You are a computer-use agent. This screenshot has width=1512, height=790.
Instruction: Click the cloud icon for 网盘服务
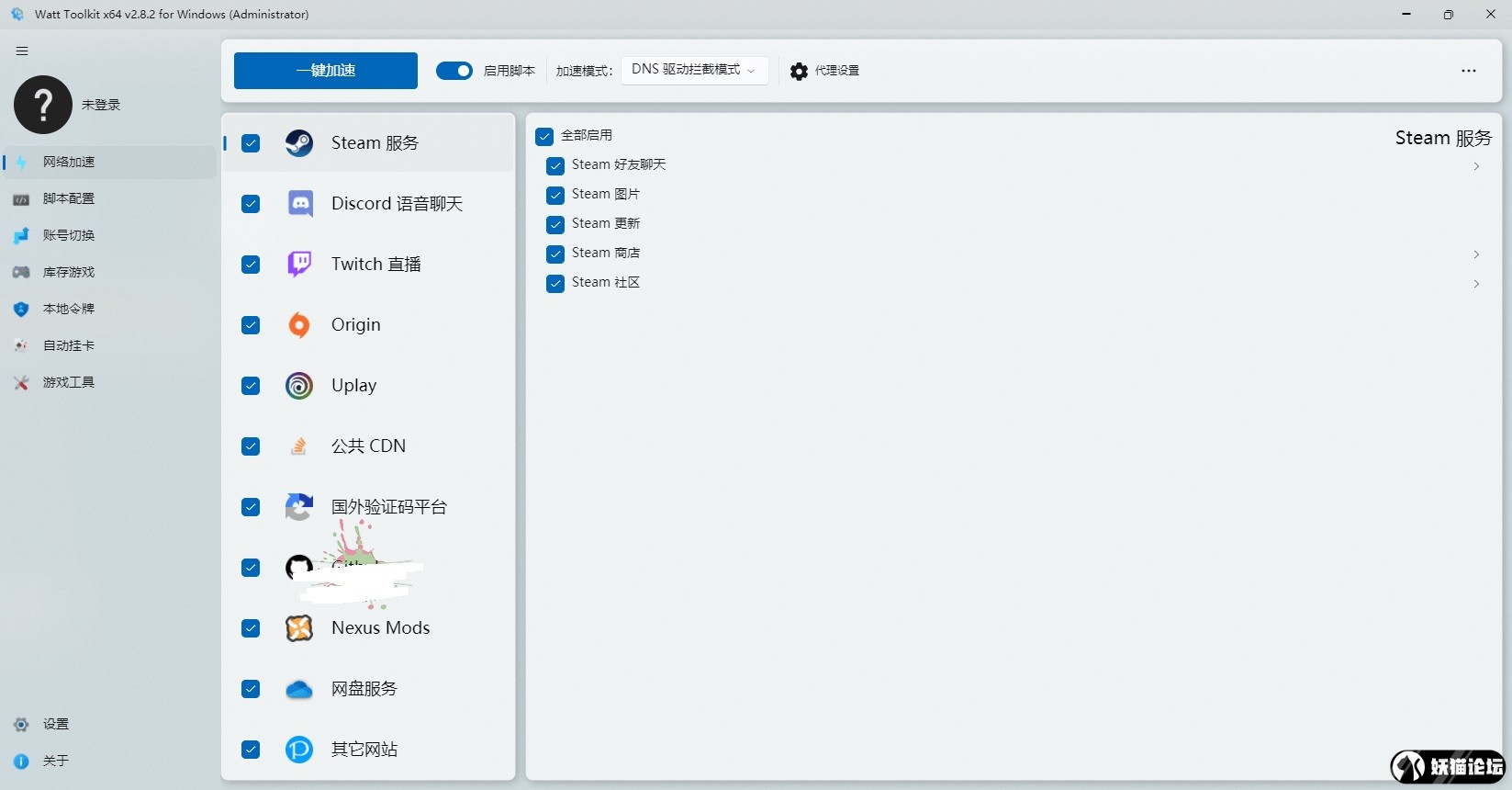point(299,689)
